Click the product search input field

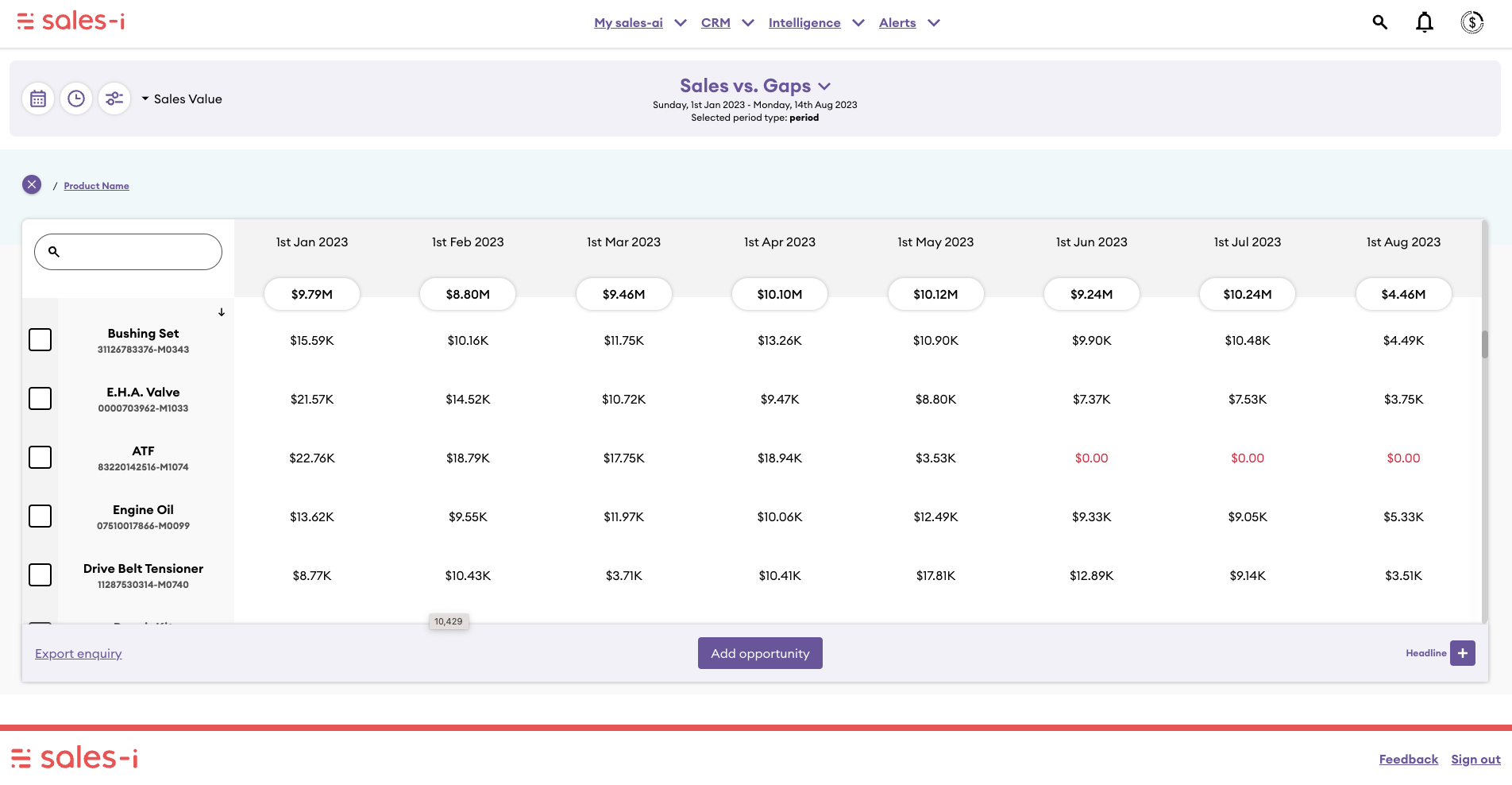135,252
